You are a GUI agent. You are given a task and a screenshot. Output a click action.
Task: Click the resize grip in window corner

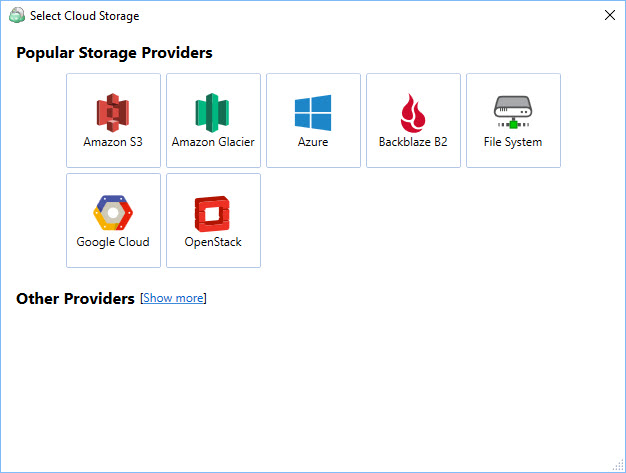(x=618, y=465)
